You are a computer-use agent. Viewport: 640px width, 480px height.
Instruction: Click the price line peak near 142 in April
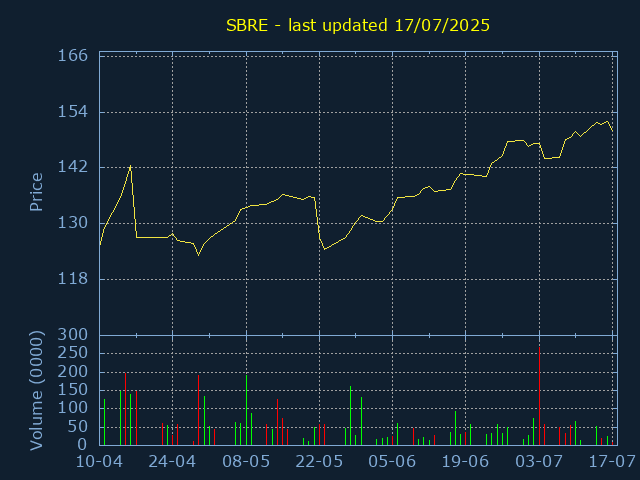[x=130, y=166]
